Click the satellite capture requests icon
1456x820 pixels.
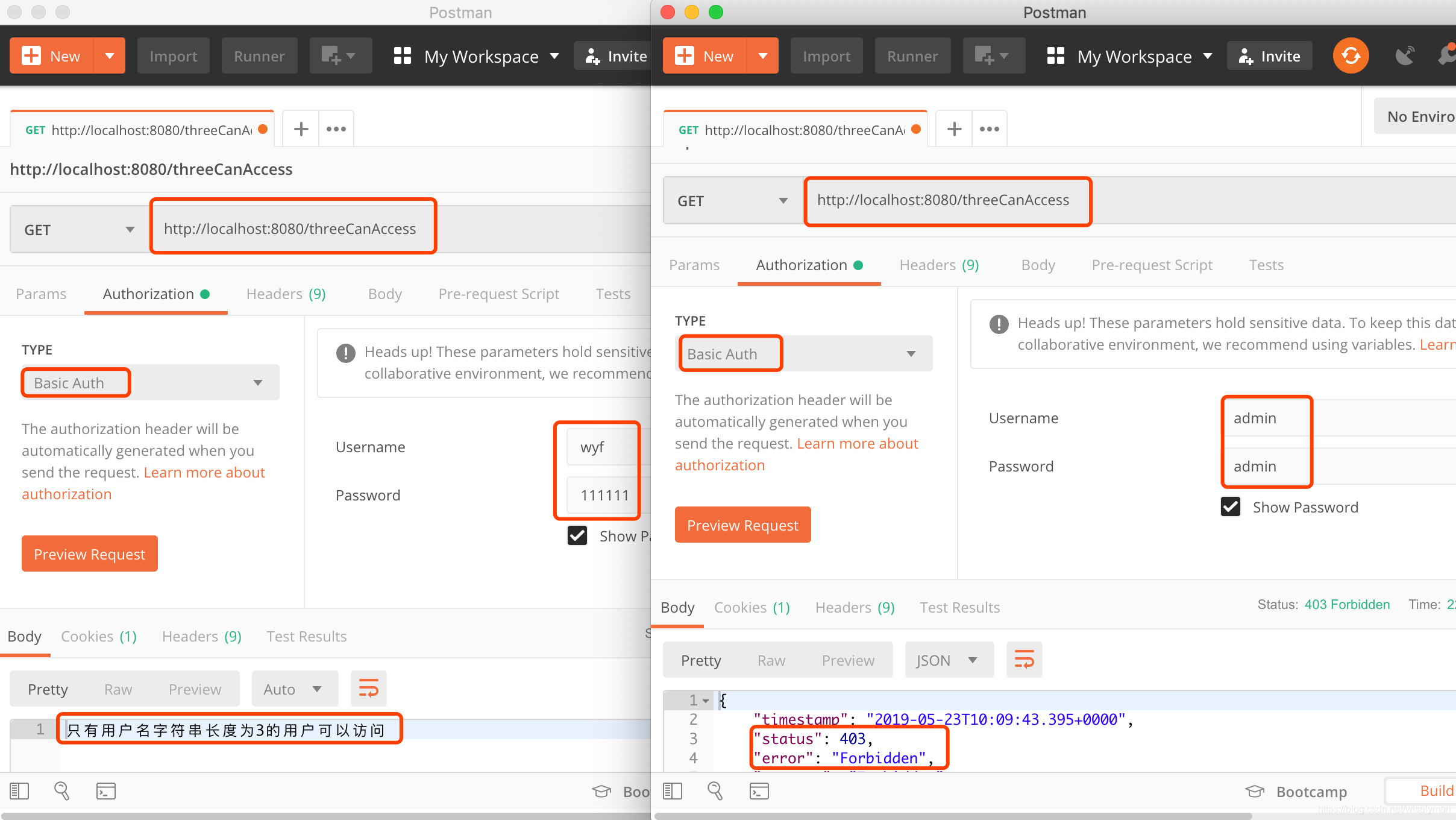tap(1405, 56)
